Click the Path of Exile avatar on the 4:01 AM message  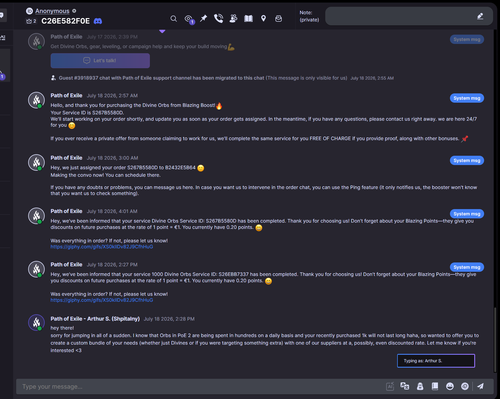pyautogui.click(x=36, y=216)
